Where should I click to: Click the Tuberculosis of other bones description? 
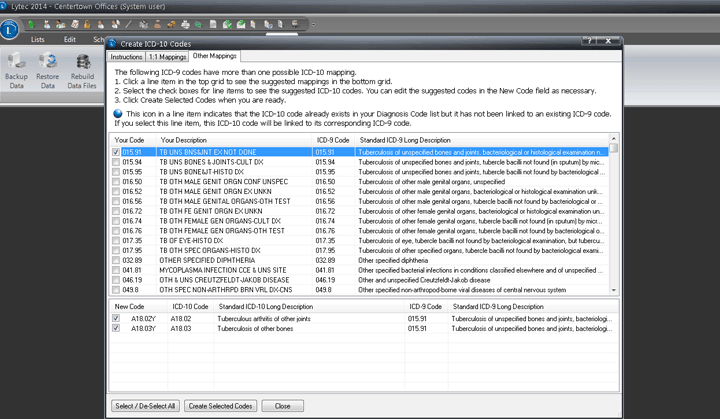coord(255,328)
